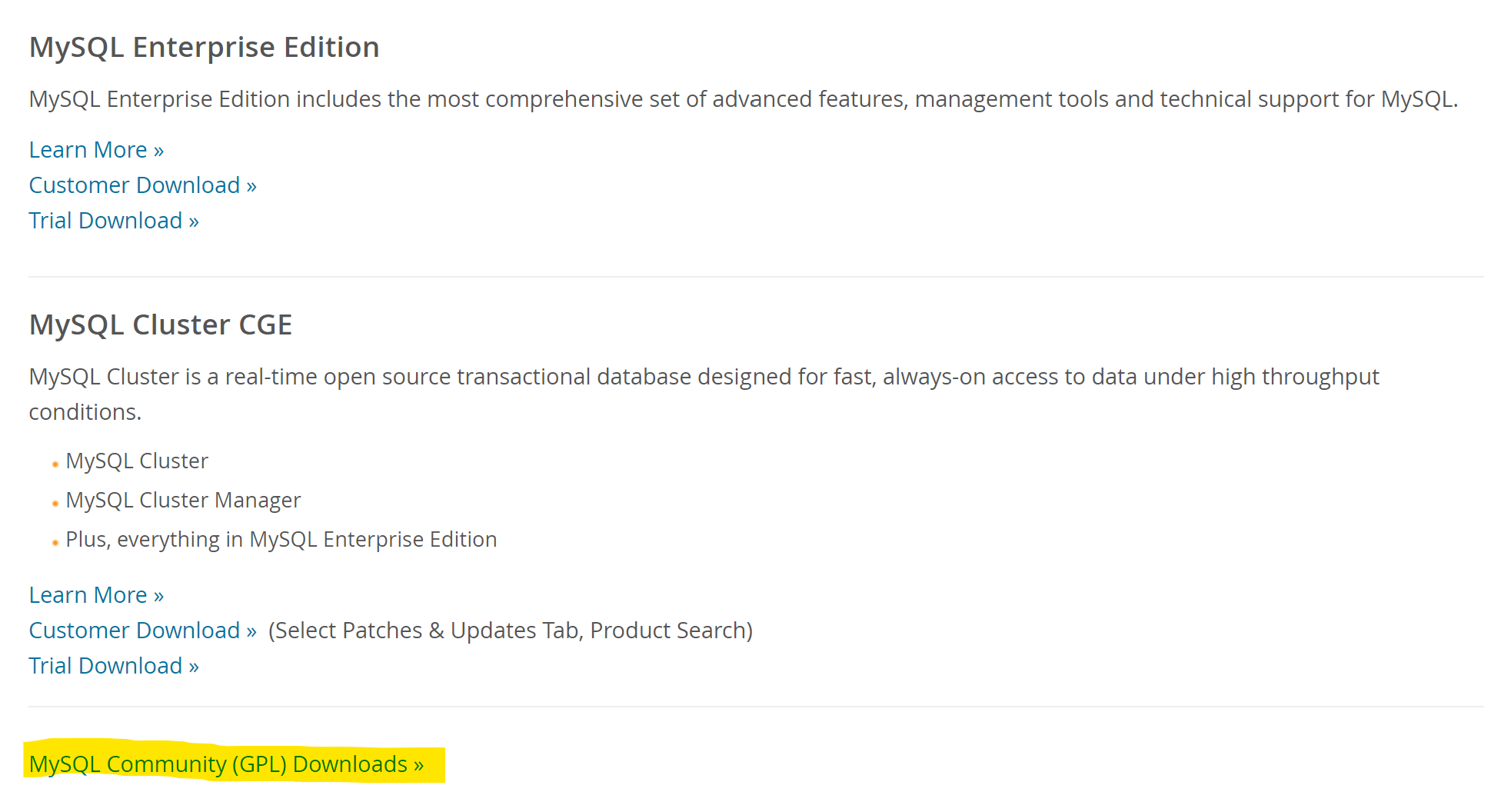Click the MySQL Cluster list item
The height and width of the screenshot is (812, 1501).
137,461
